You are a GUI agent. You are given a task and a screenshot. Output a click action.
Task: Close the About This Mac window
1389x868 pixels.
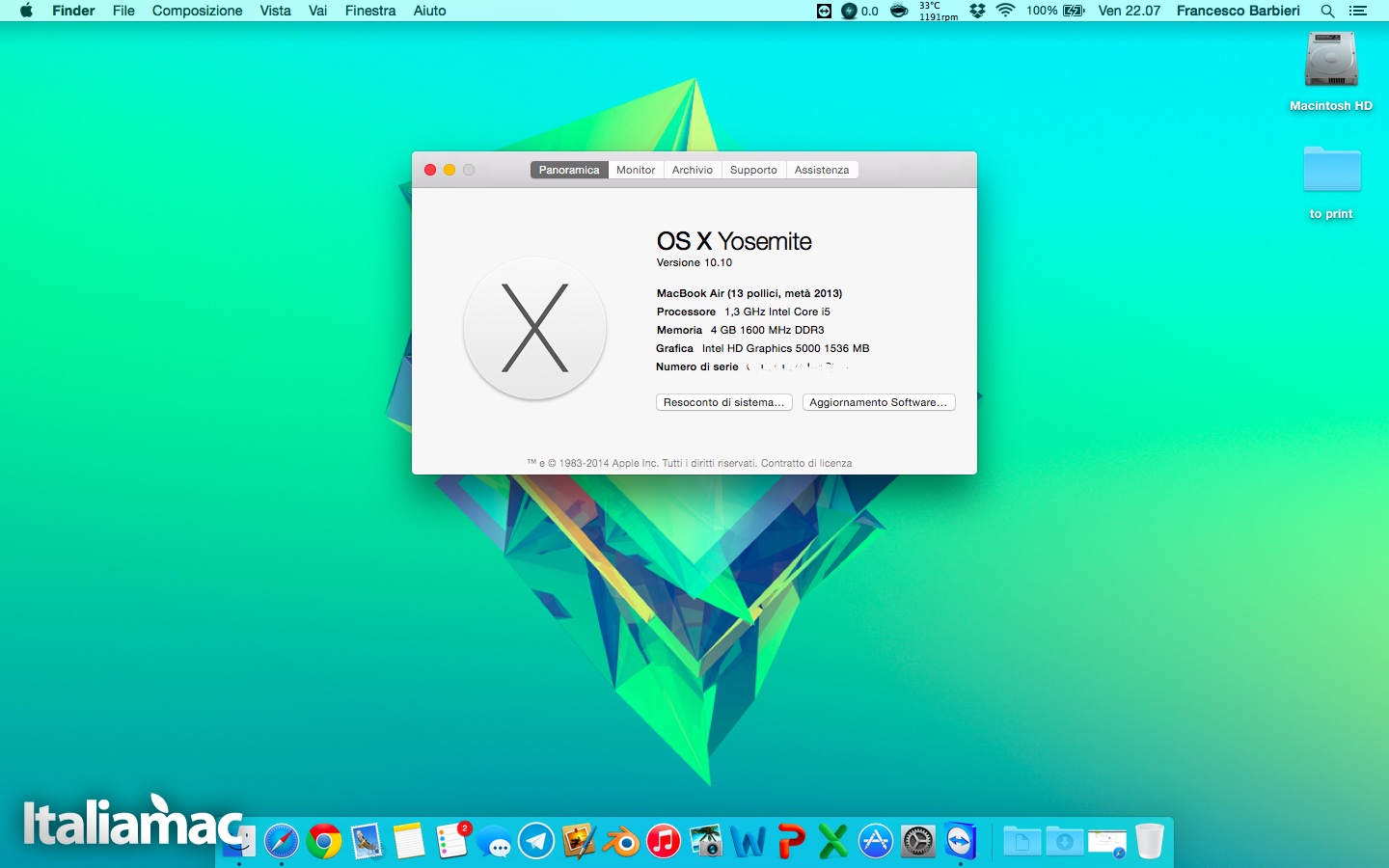click(x=430, y=170)
